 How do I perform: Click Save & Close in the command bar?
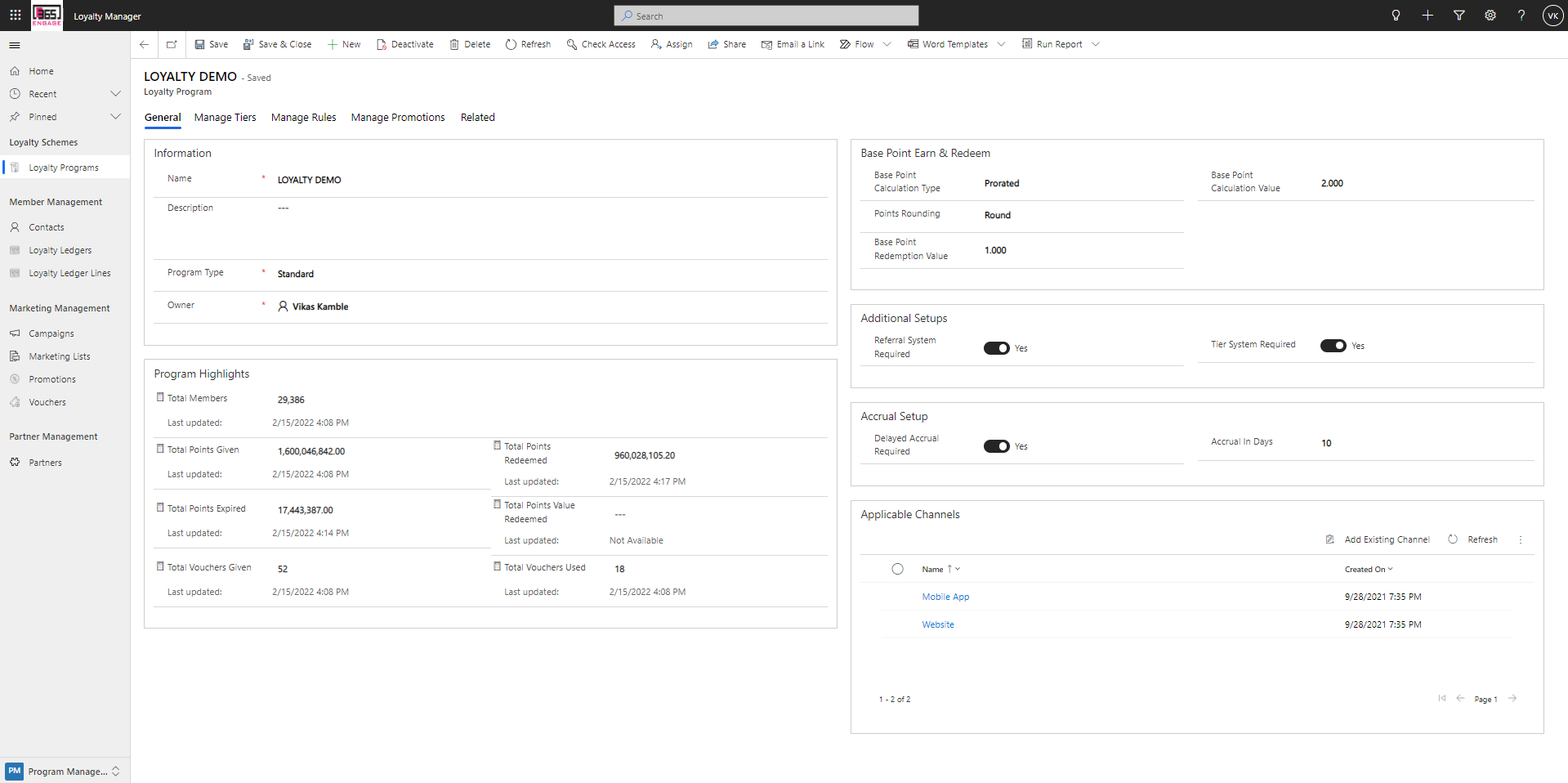click(x=277, y=44)
